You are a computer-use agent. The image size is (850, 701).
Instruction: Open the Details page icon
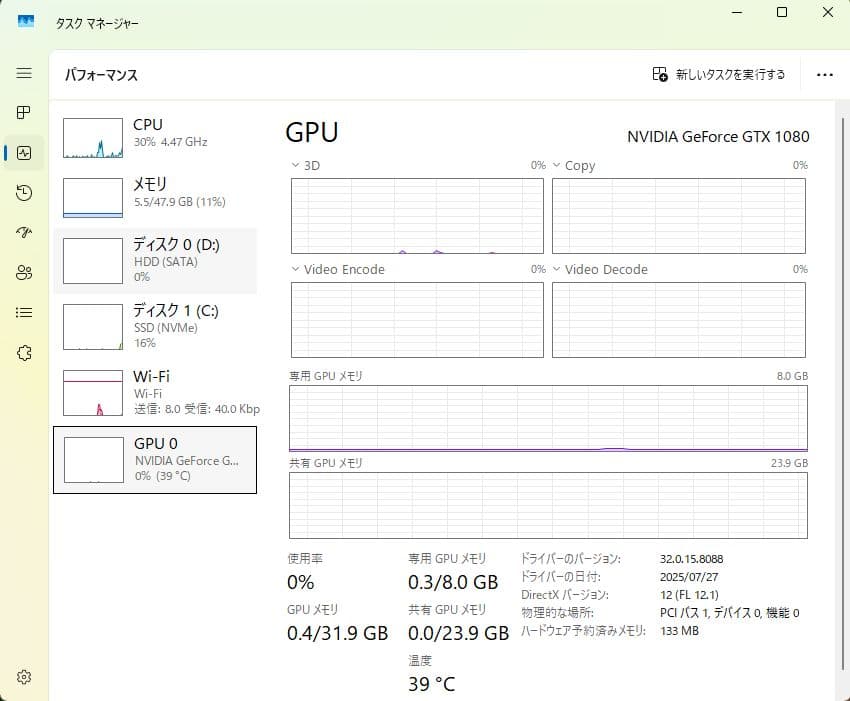23,312
